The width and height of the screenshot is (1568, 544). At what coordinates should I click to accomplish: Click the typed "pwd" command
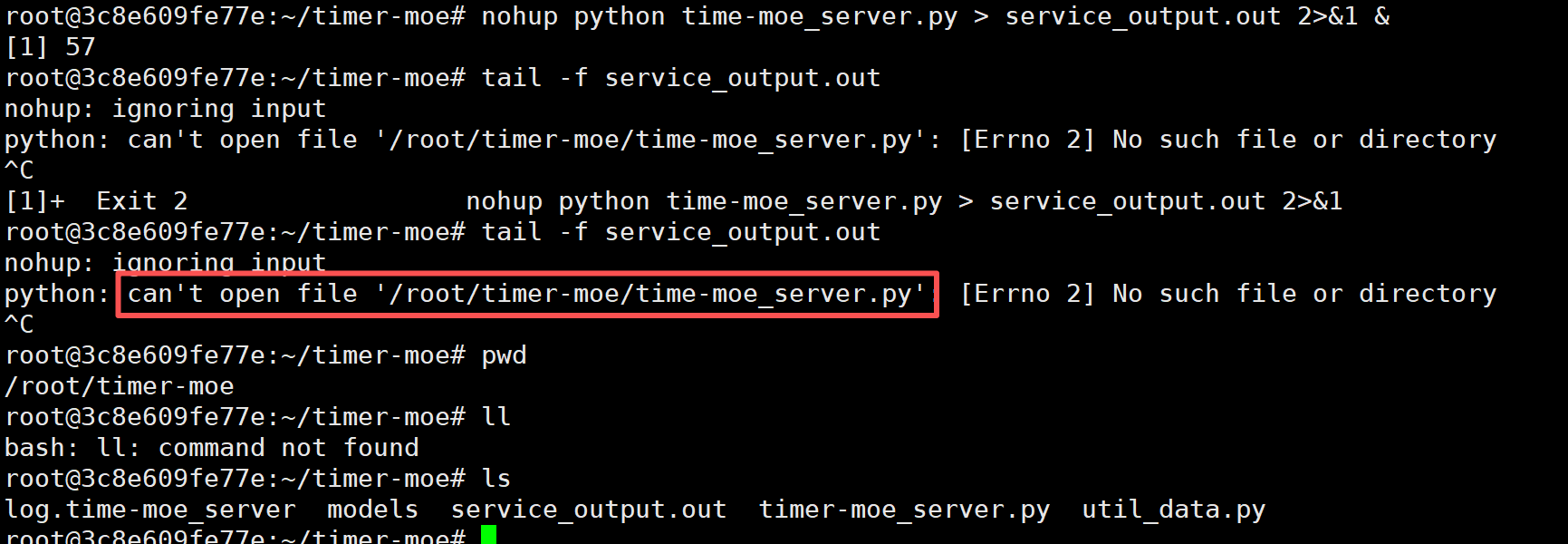504,355
